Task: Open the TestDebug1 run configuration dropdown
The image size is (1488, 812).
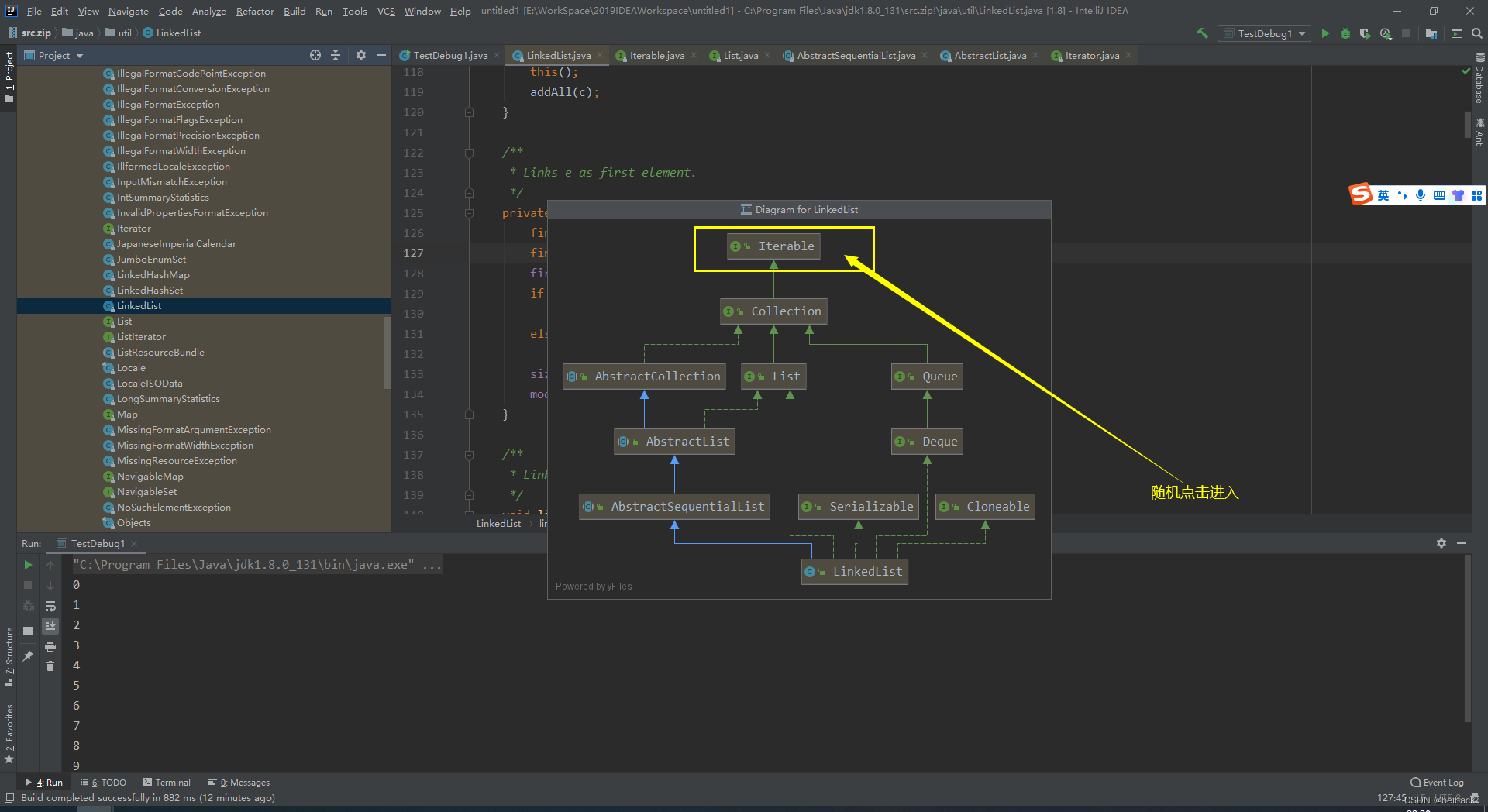Action: [1265, 33]
